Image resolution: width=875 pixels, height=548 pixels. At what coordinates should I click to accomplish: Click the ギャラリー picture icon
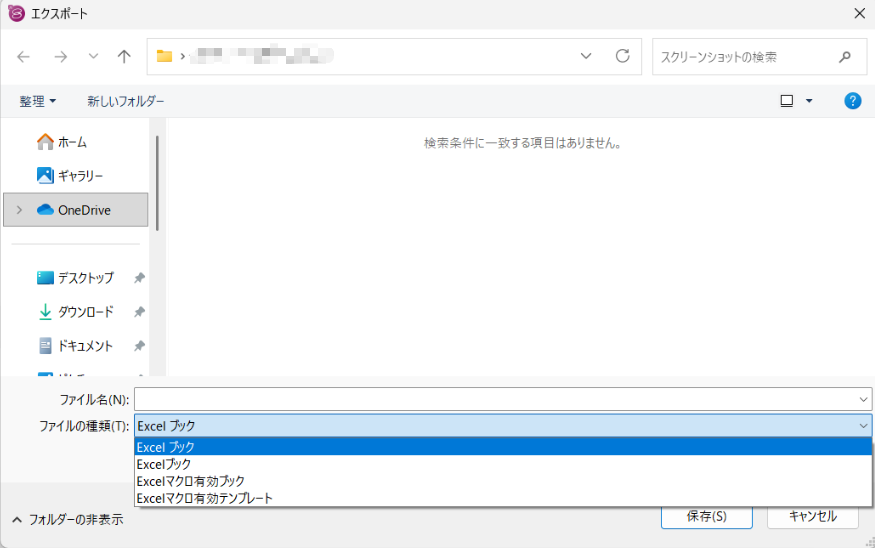point(45,176)
